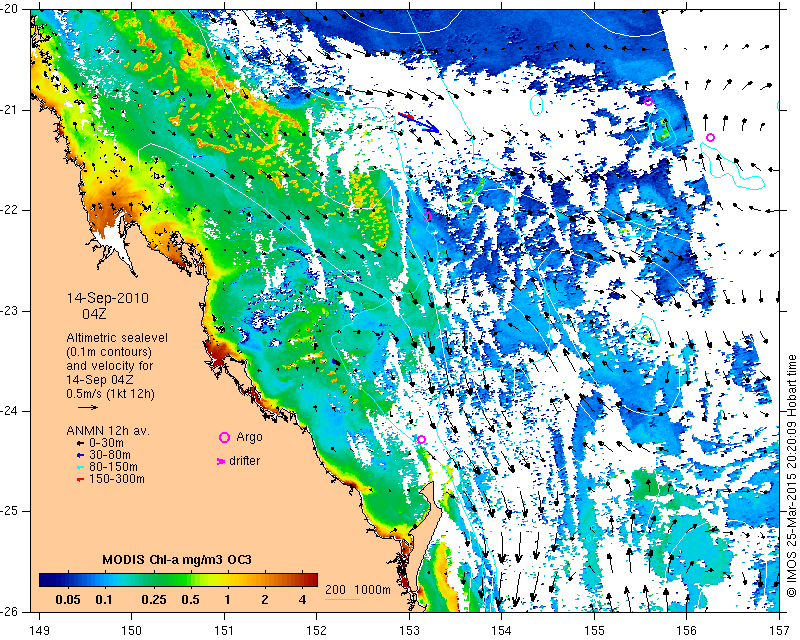Click the '30-80m' depth label
Screen dimensions: 800x640
(110, 455)
